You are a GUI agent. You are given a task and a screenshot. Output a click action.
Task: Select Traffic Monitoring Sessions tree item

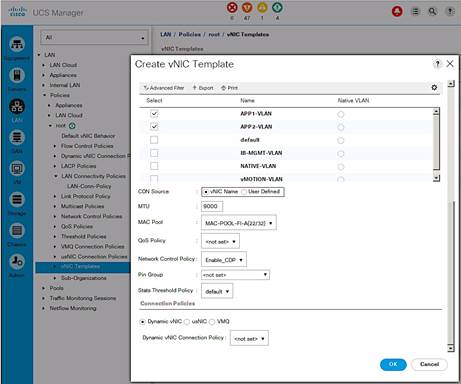tap(83, 298)
